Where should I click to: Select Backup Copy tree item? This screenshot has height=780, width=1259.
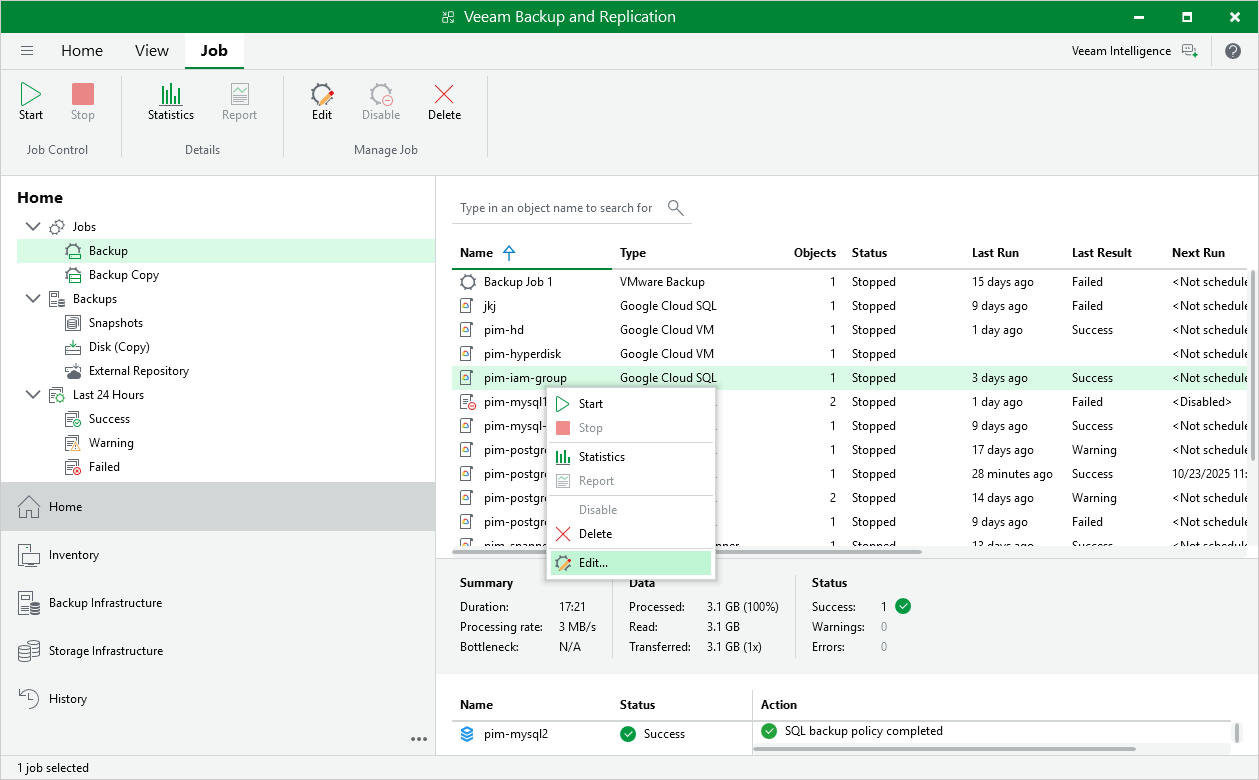pos(124,275)
